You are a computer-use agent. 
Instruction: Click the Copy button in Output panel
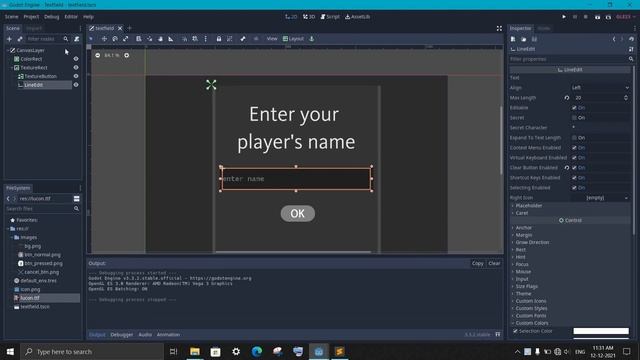(478, 263)
